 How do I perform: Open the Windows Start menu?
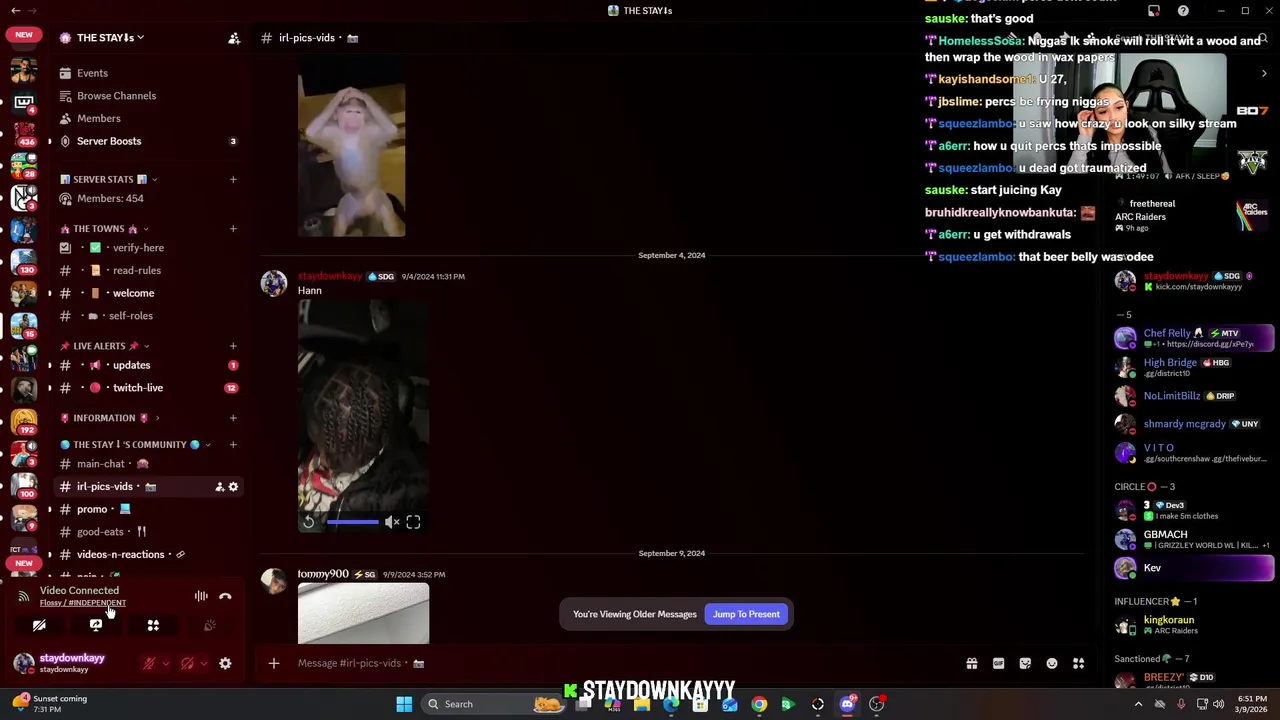404,704
